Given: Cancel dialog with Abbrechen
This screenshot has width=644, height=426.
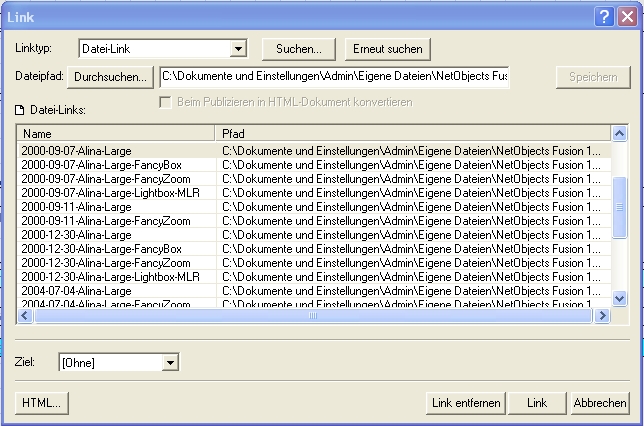Looking at the screenshot, I should coord(600,402).
